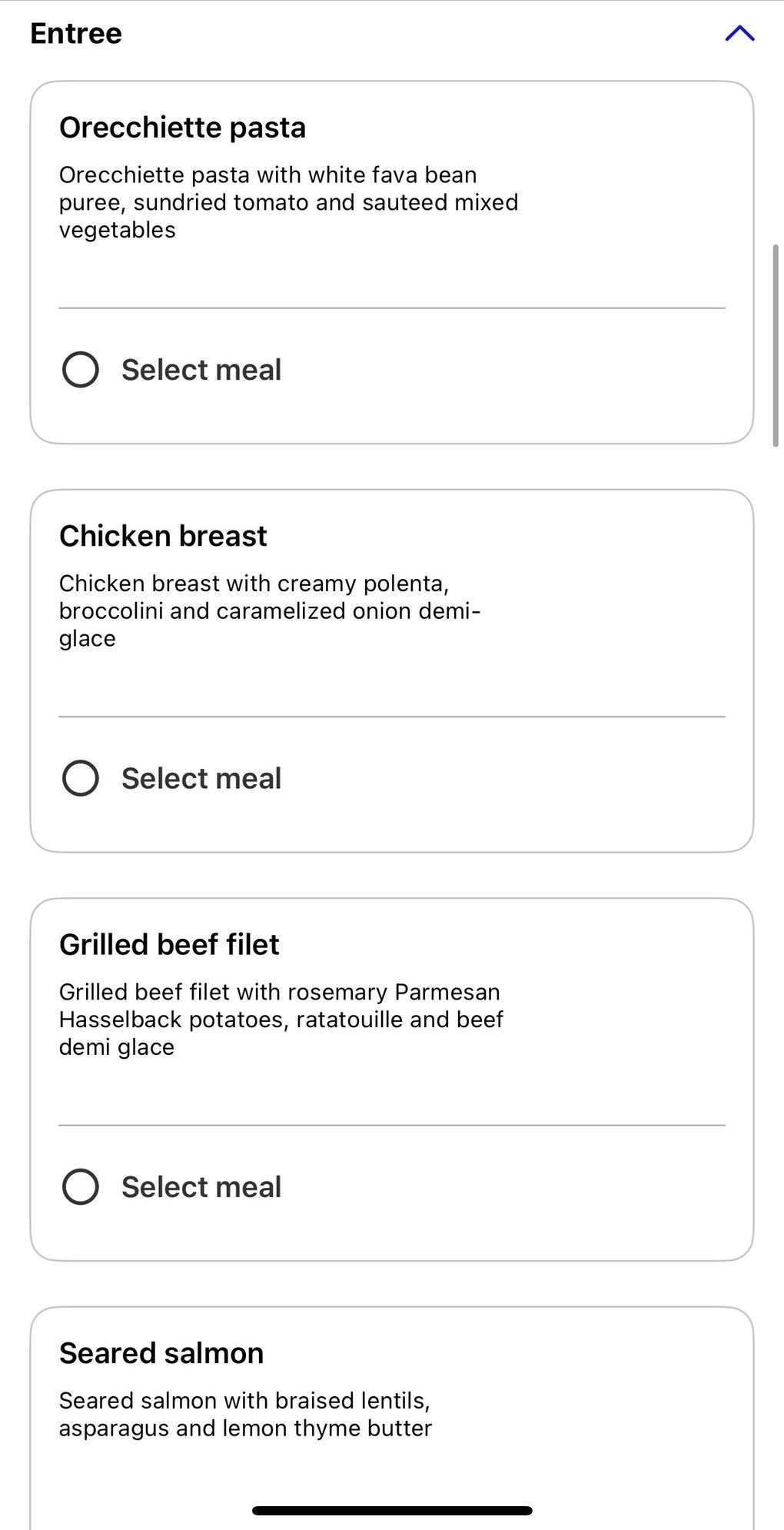This screenshot has height=1530, width=784.
Task: Click the vertical scrollbar thumb
Action: click(x=776, y=345)
